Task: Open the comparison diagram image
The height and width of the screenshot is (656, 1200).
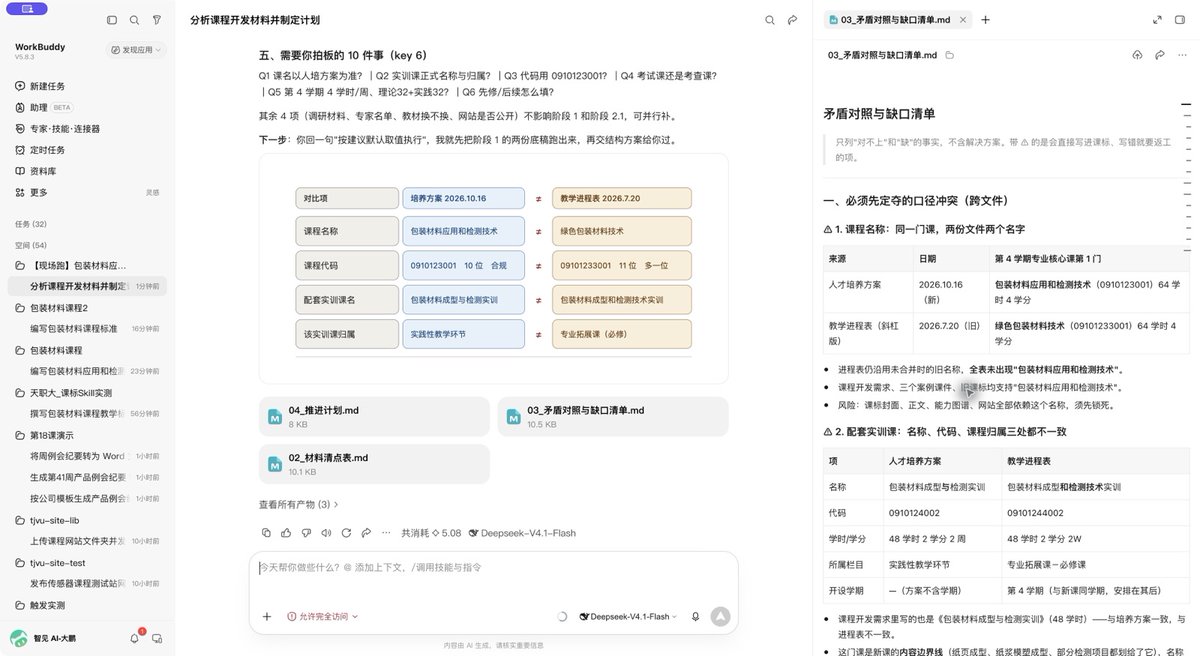Action: pyautogui.click(x=493, y=268)
